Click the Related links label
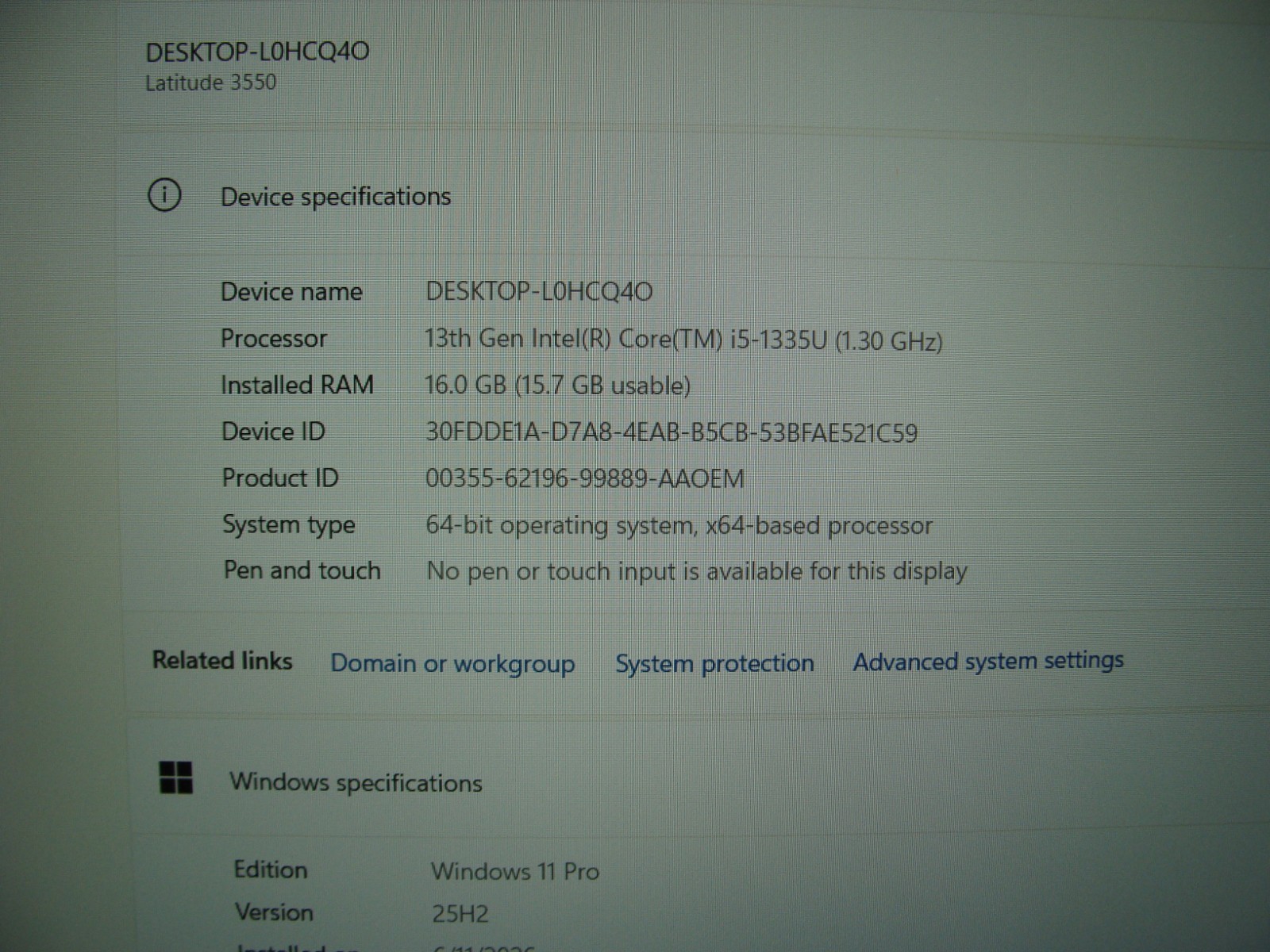The image size is (1270, 952). point(222,660)
